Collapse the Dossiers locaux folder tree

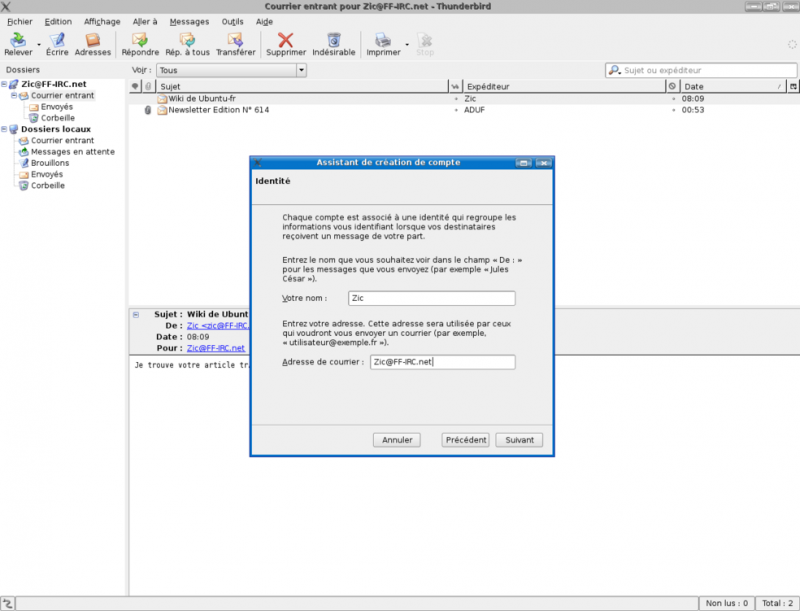[x=5, y=129]
